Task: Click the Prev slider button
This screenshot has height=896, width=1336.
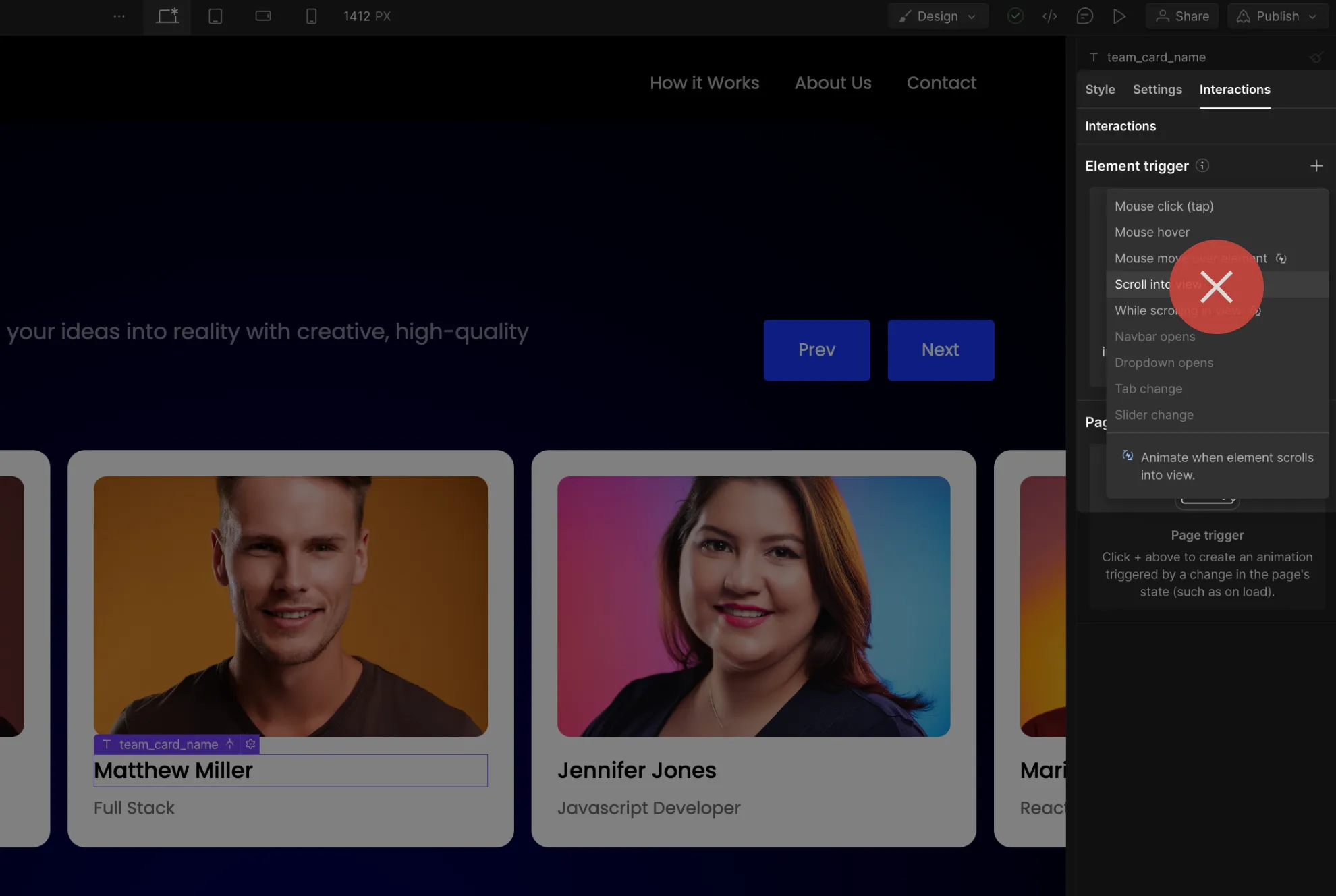Action: [816, 350]
